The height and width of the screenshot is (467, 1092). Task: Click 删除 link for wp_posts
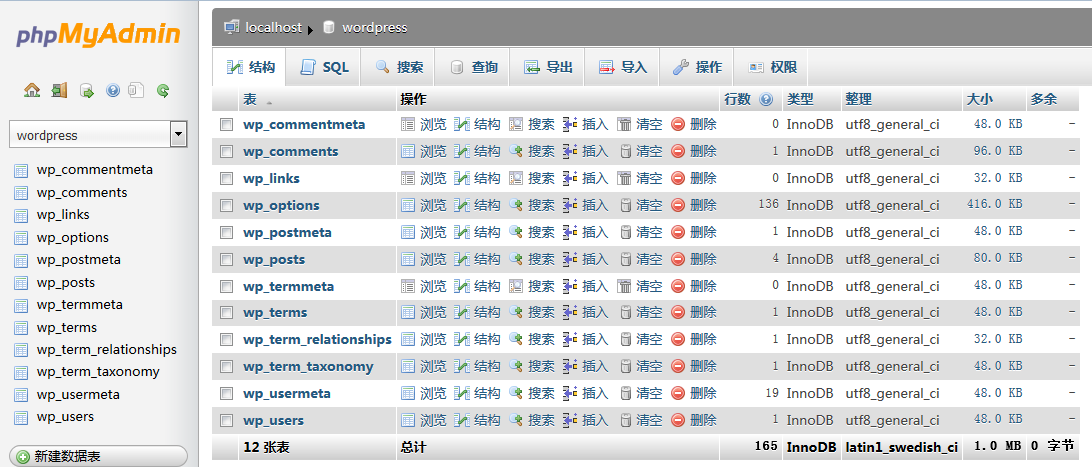[x=703, y=259]
